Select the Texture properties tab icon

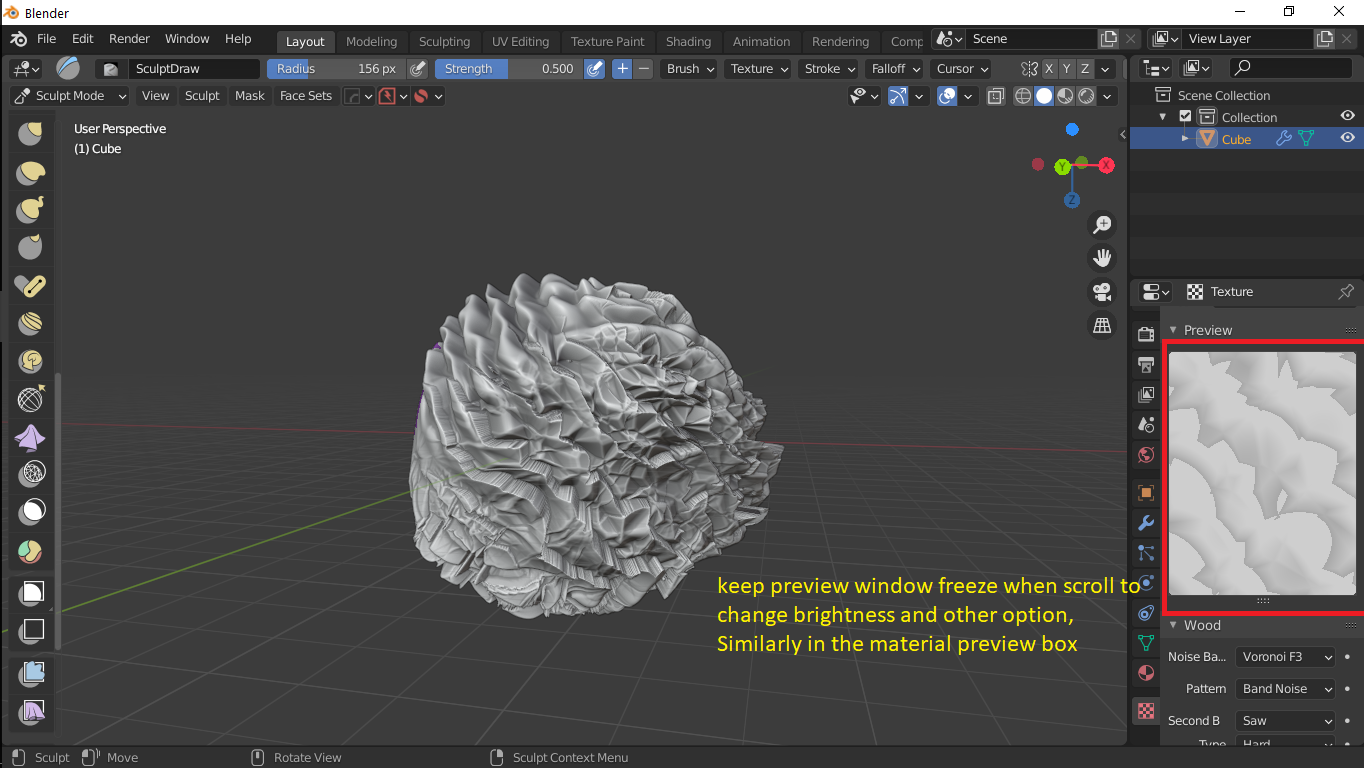tap(1146, 711)
